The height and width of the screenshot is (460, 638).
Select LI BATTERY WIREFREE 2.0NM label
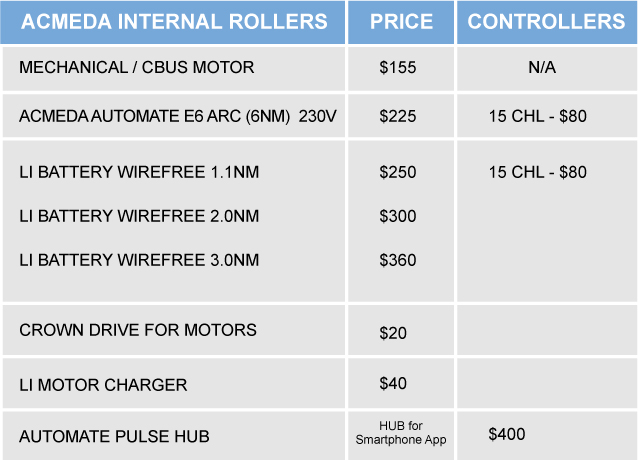tap(139, 216)
